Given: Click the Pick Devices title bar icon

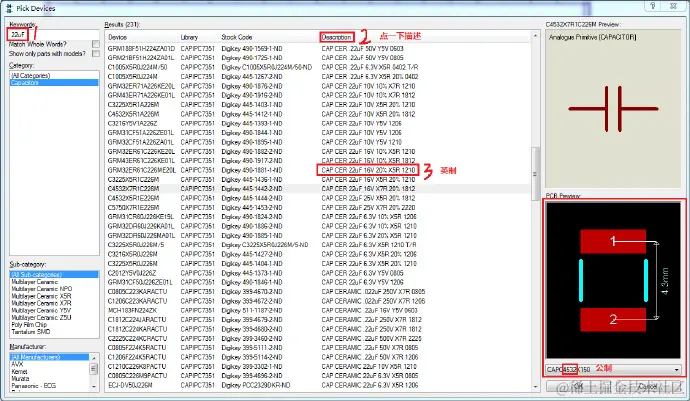Looking at the screenshot, I should [8, 8].
